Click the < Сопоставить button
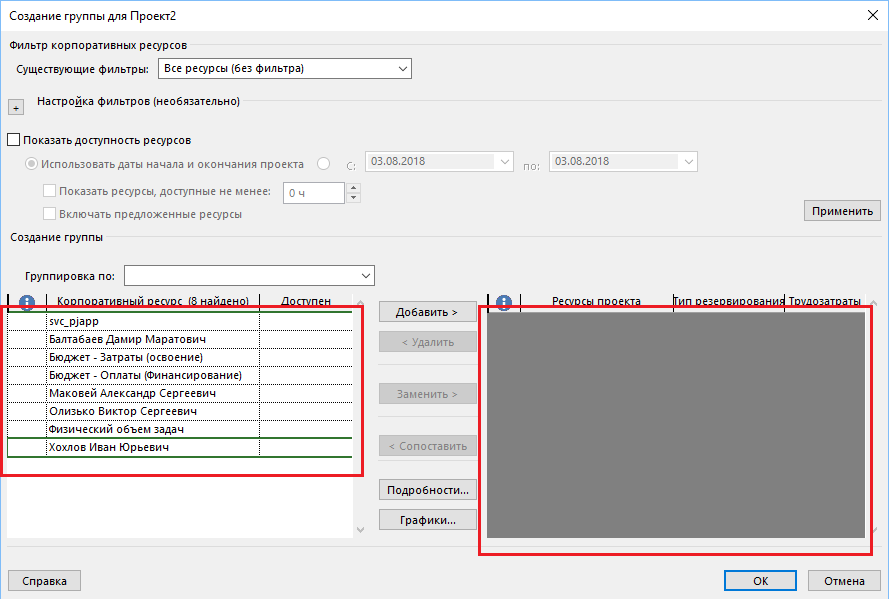This screenshot has width=889, height=599. click(x=427, y=446)
